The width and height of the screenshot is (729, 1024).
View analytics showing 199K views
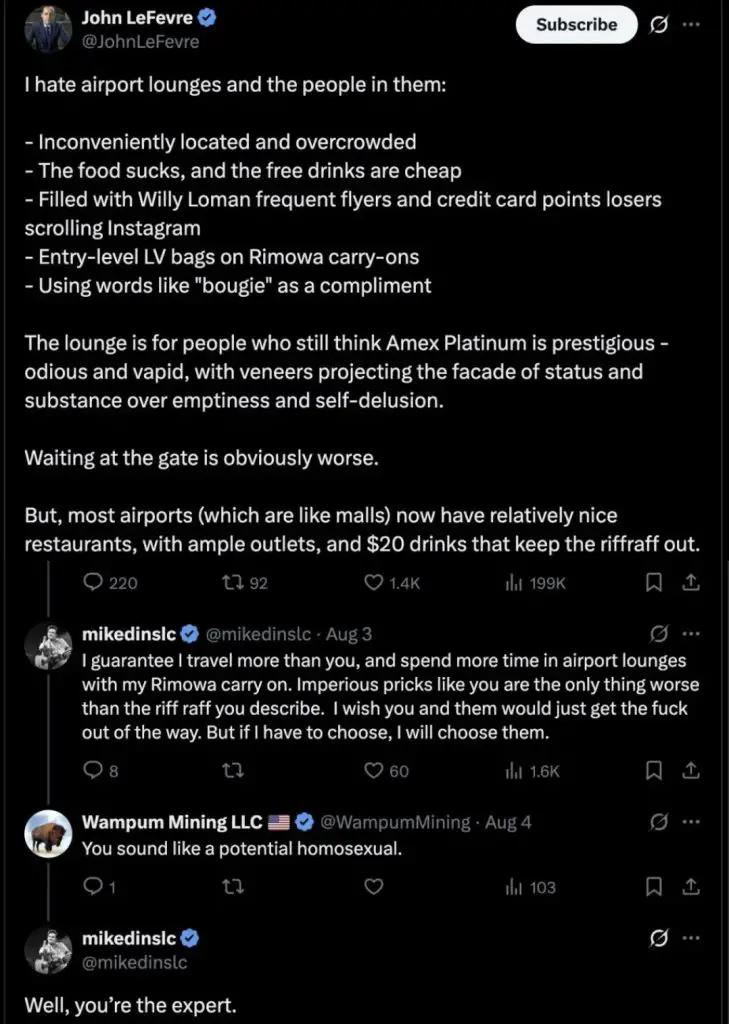[x=535, y=583]
